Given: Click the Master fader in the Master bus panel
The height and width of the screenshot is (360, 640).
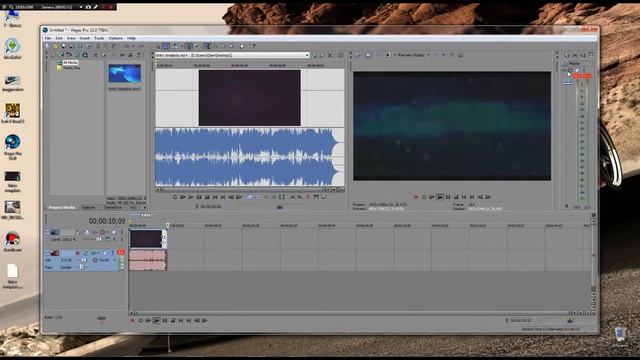Looking at the screenshot, I should (567, 83).
